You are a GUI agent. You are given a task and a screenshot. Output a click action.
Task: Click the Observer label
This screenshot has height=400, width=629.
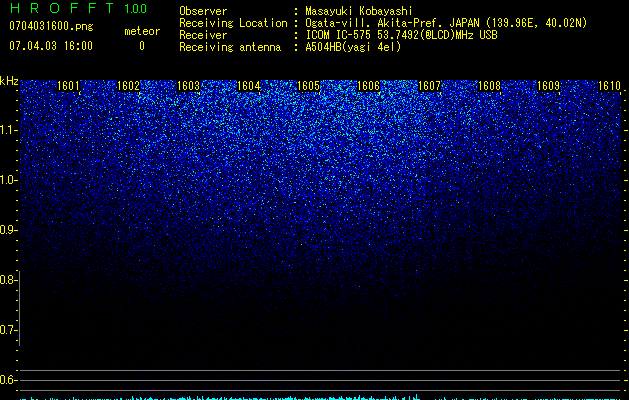pos(203,11)
